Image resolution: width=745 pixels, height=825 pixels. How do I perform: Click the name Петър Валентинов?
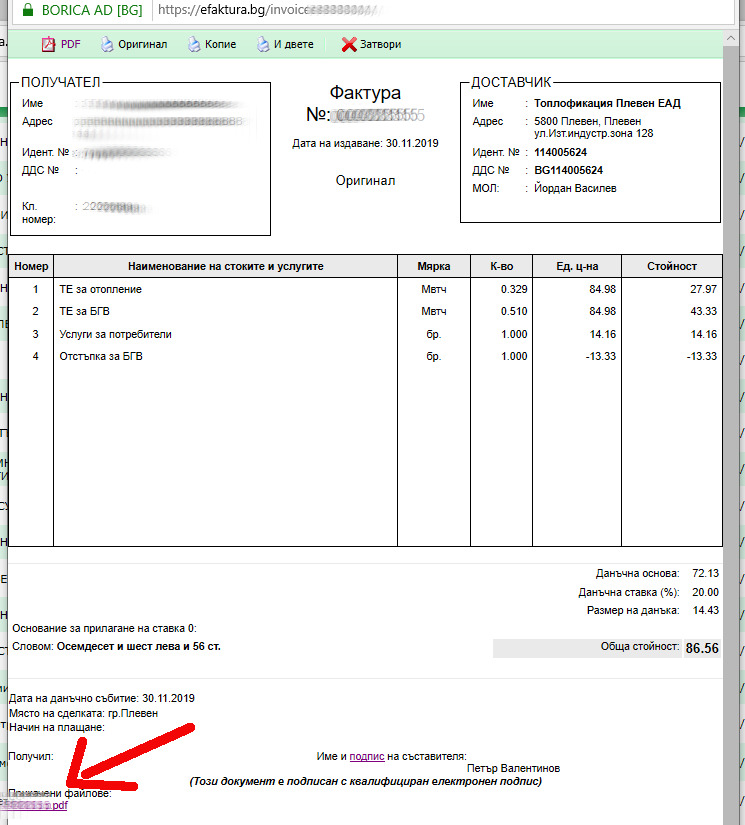point(513,768)
